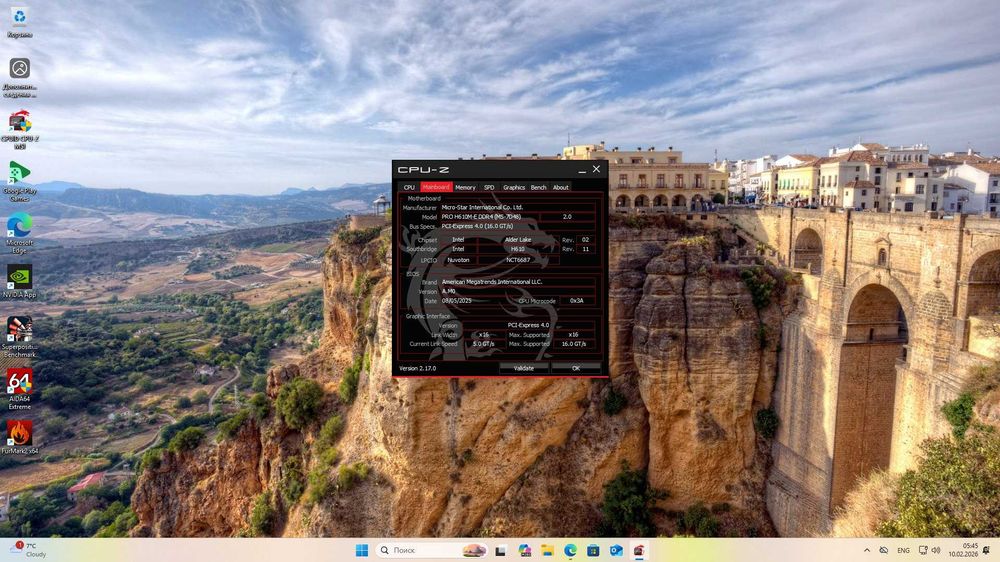Select the Current Link Speed value 5.0 GT/s
The image size is (1000, 562).
point(484,344)
